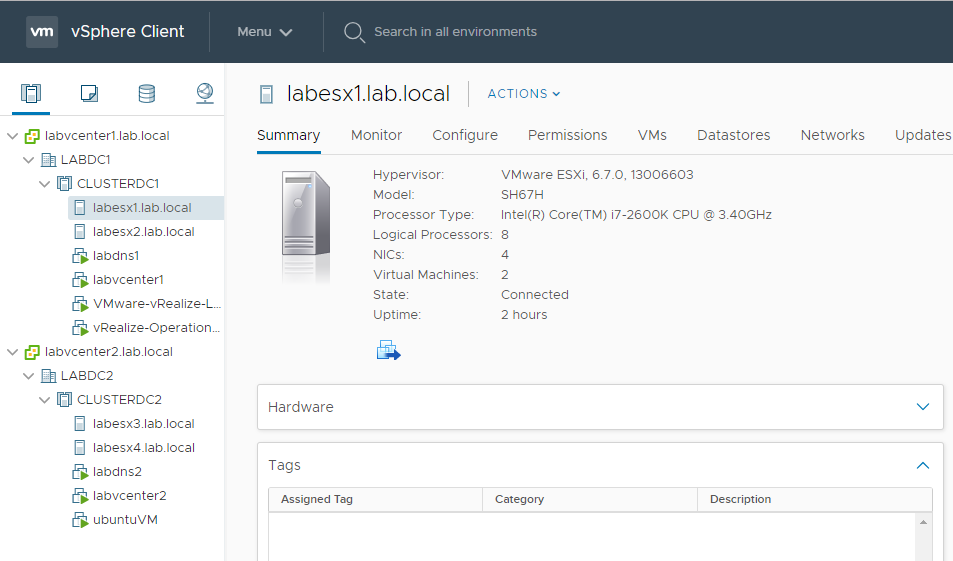Image resolution: width=953 pixels, height=561 pixels.
Task: Collapse the labvcenter1.lab.local tree node
Action: pos(12,136)
